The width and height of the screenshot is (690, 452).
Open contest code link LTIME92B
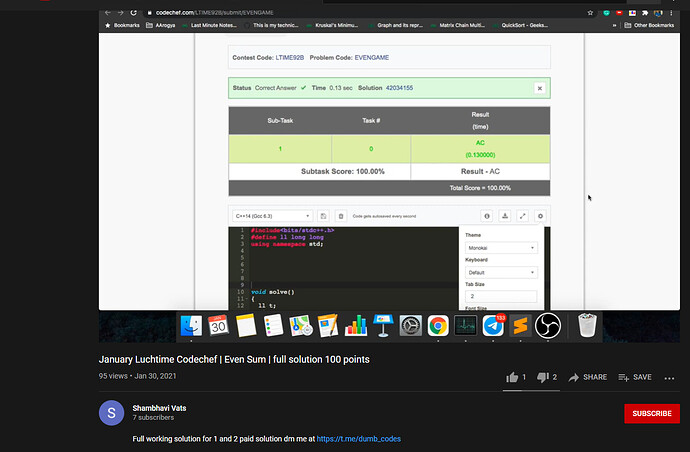tap(290, 58)
